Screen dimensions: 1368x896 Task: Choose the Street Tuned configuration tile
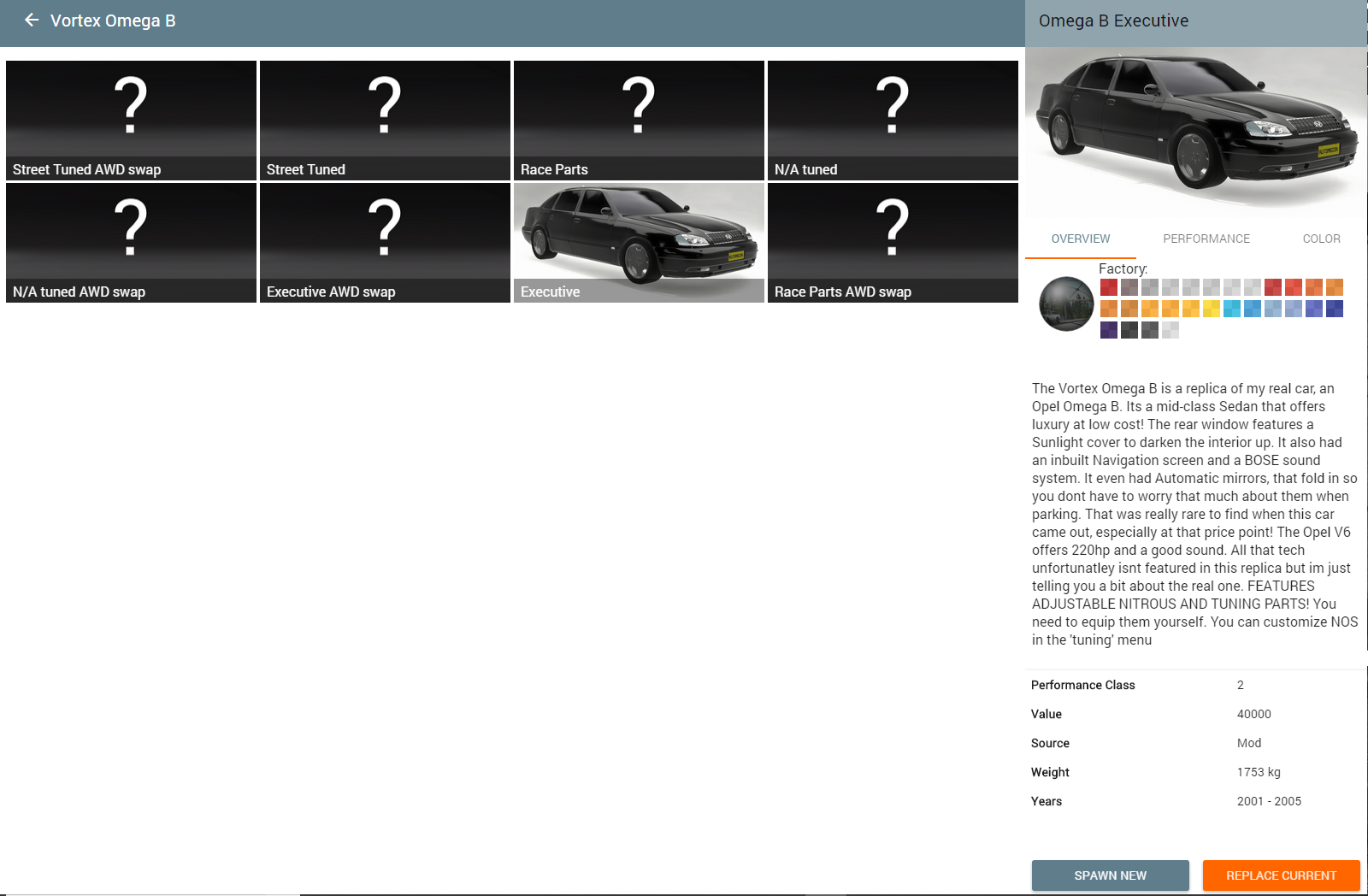pyautogui.click(x=385, y=121)
